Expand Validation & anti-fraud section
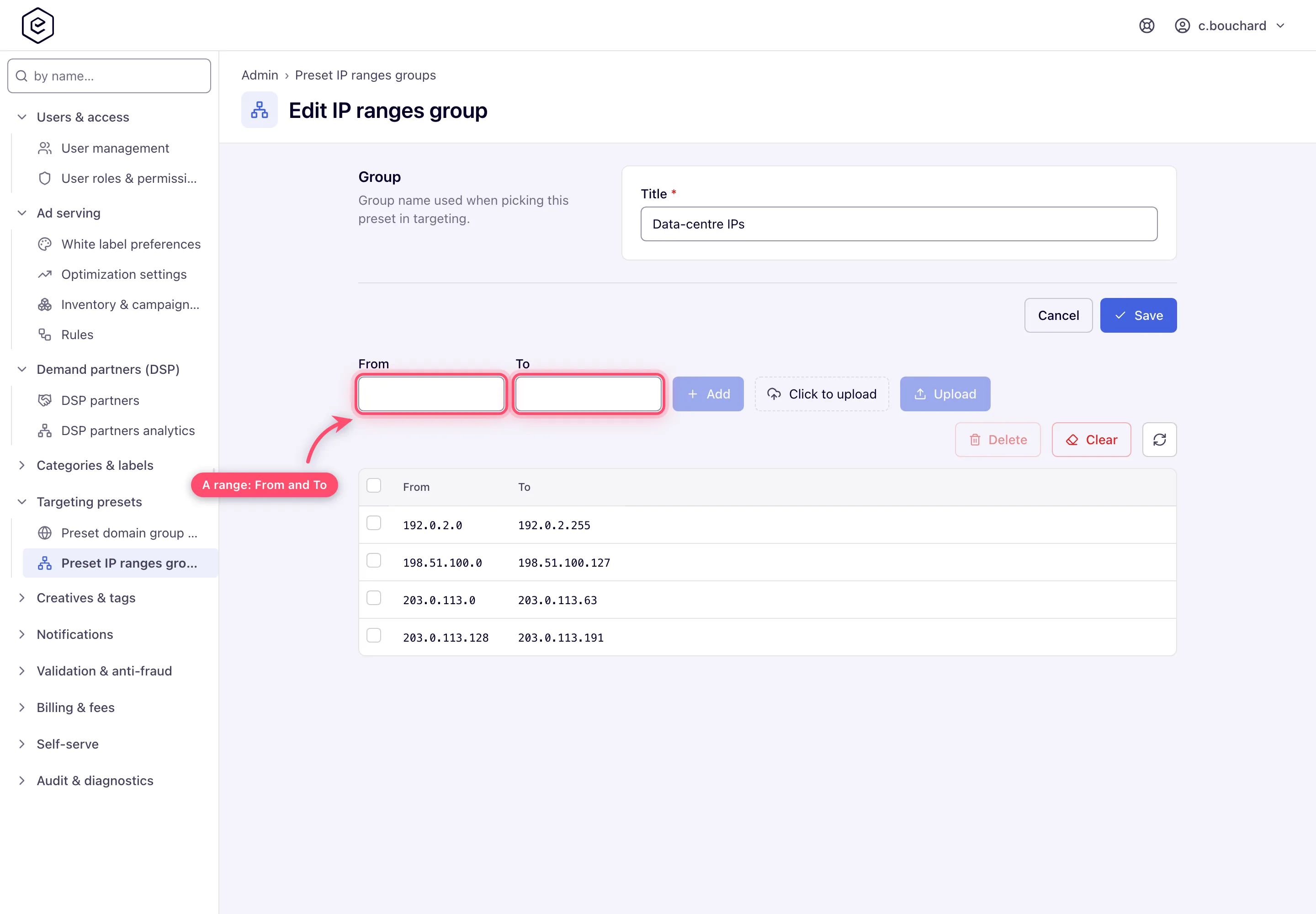Image resolution: width=1316 pixels, height=914 pixels. [22, 671]
